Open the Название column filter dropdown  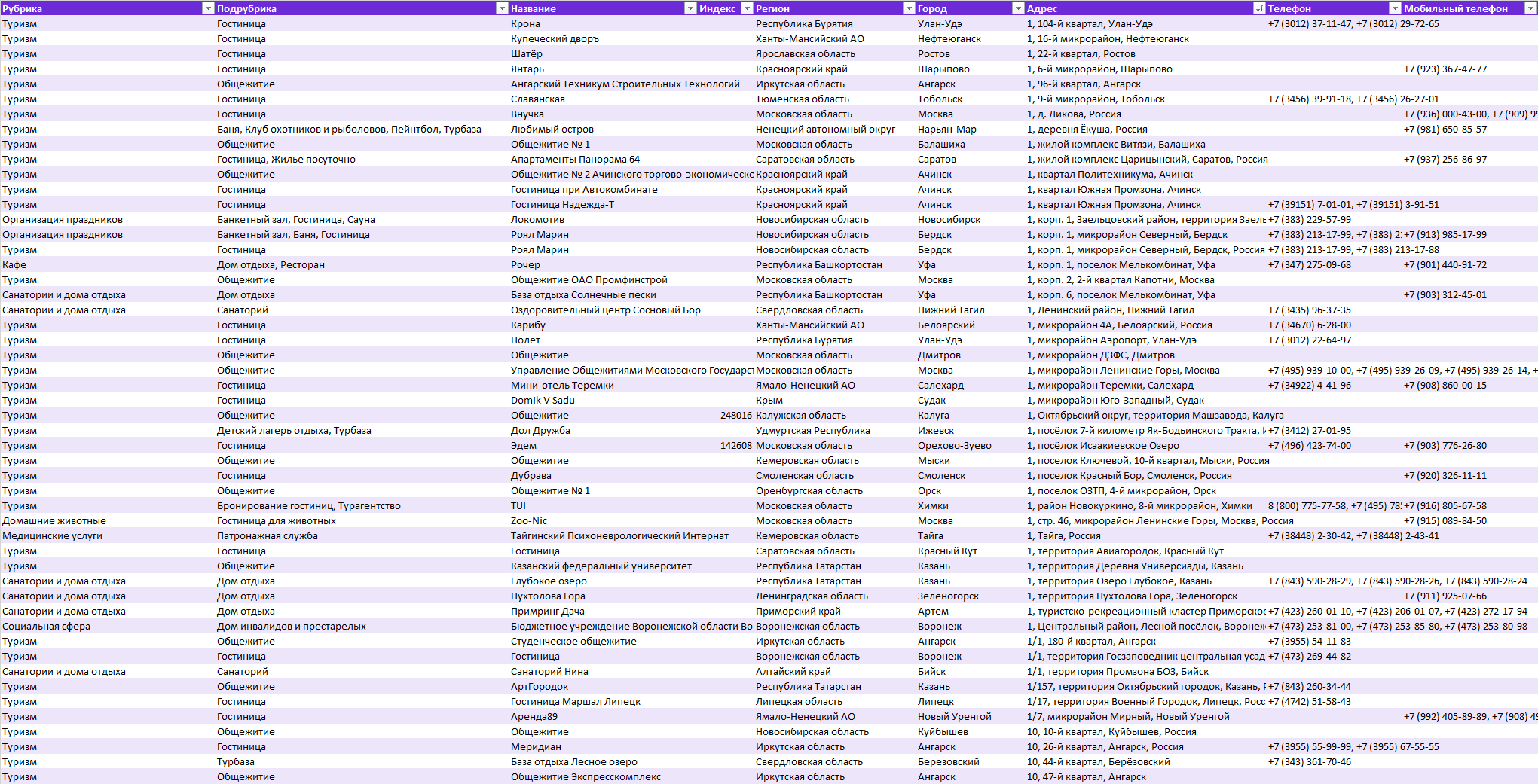[x=690, y=8]
